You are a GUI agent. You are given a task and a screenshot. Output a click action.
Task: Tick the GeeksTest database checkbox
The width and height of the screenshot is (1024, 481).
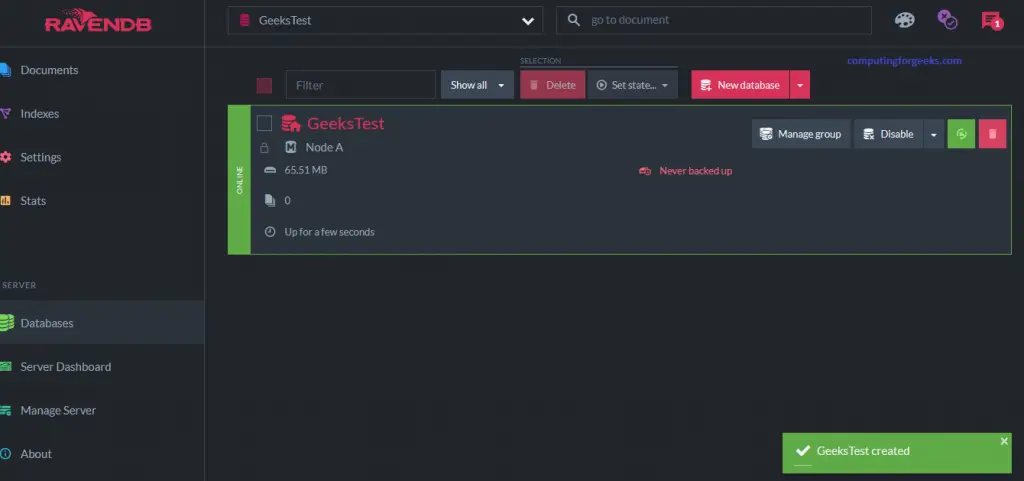tap(264, 123)
